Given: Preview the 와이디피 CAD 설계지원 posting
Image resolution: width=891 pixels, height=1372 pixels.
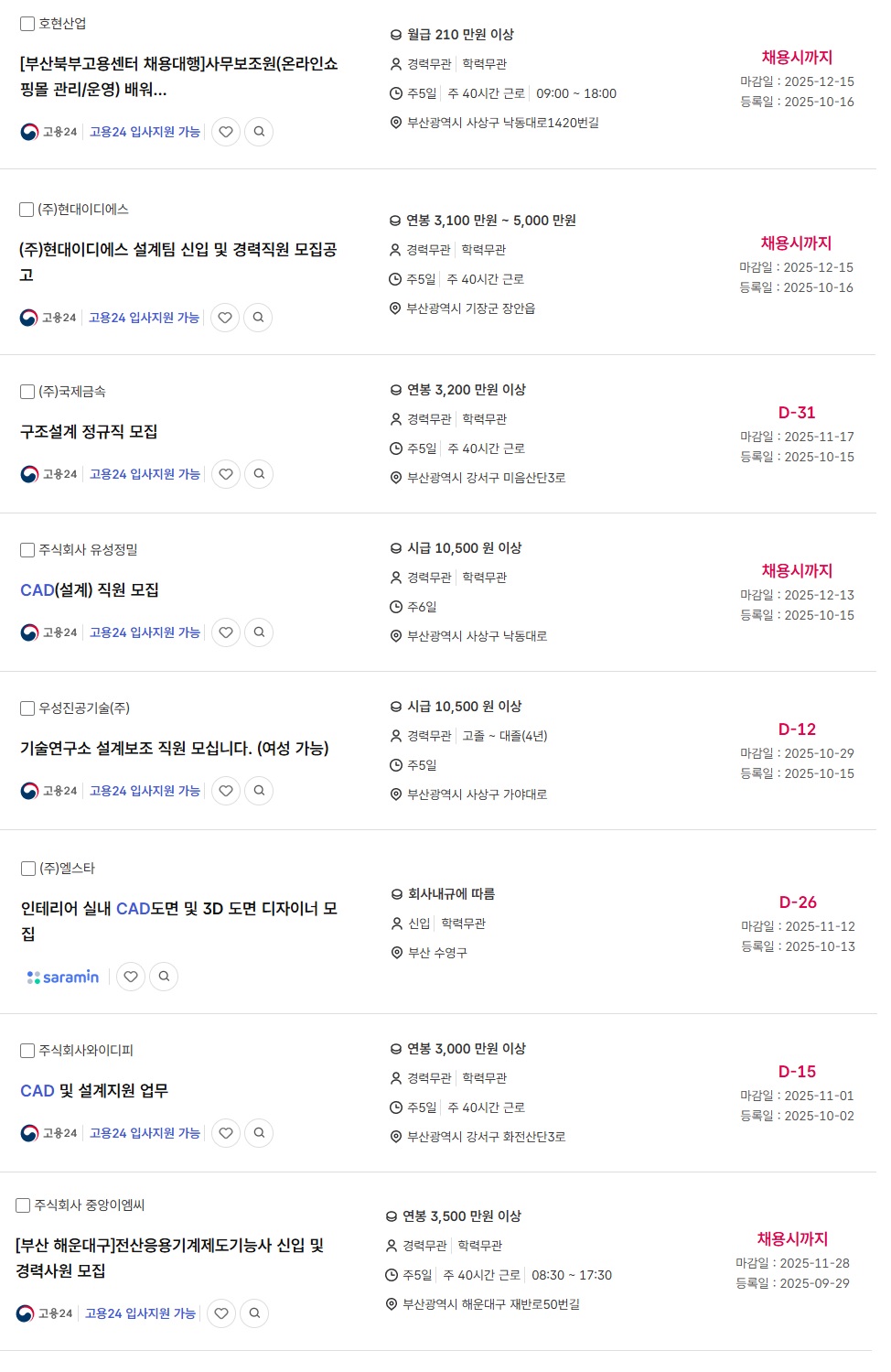Looking at the screenshot, I should 259,1133.
